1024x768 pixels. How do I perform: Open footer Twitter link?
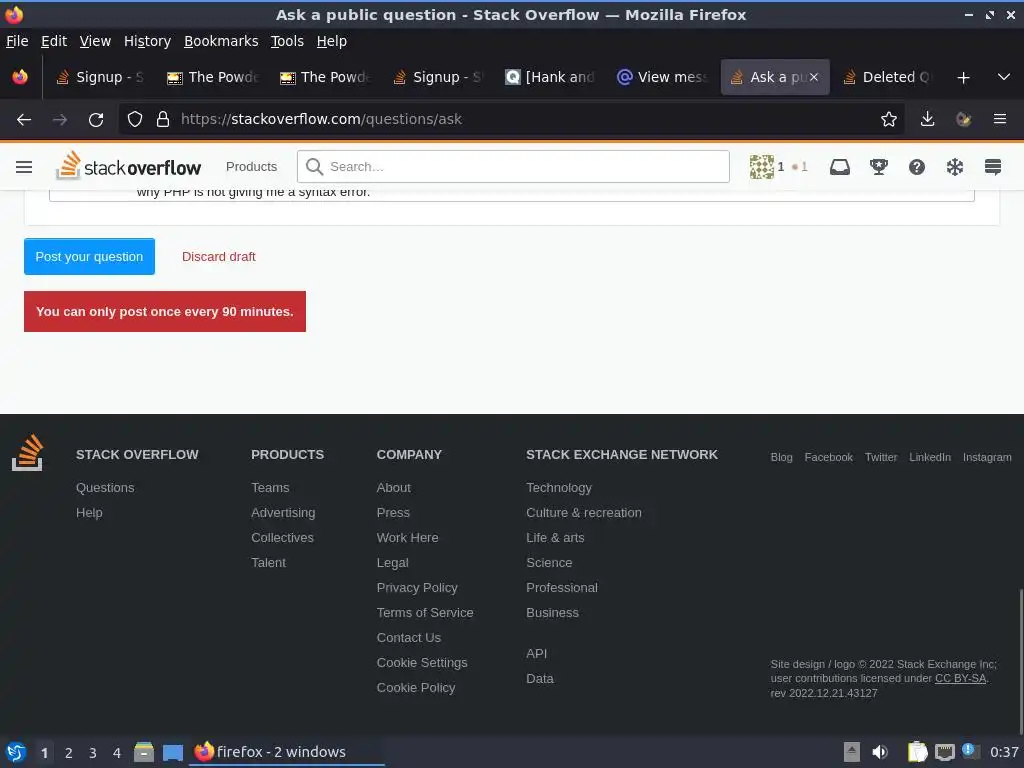tap(881, 457)
